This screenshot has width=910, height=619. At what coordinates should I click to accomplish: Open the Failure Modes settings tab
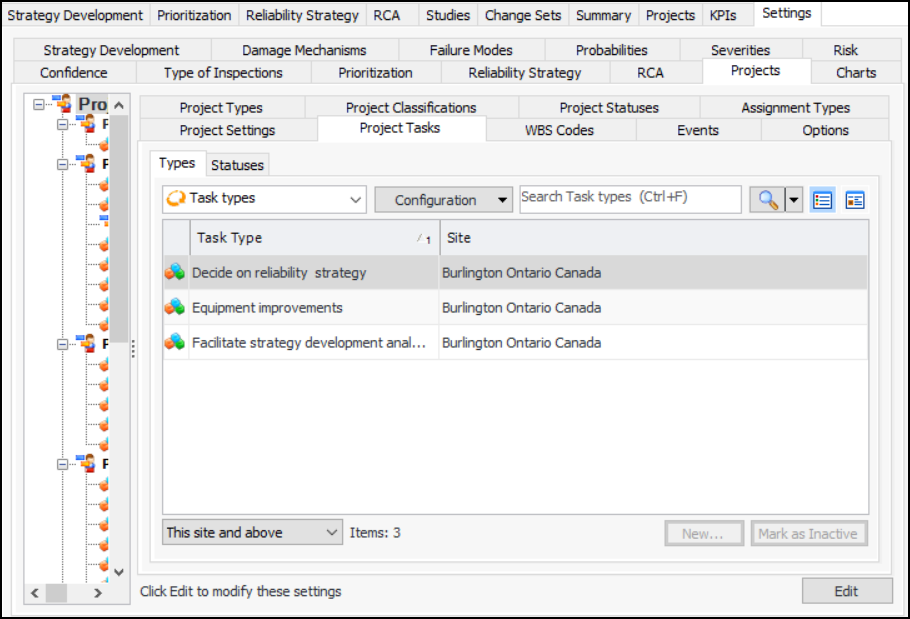(471, 50)
